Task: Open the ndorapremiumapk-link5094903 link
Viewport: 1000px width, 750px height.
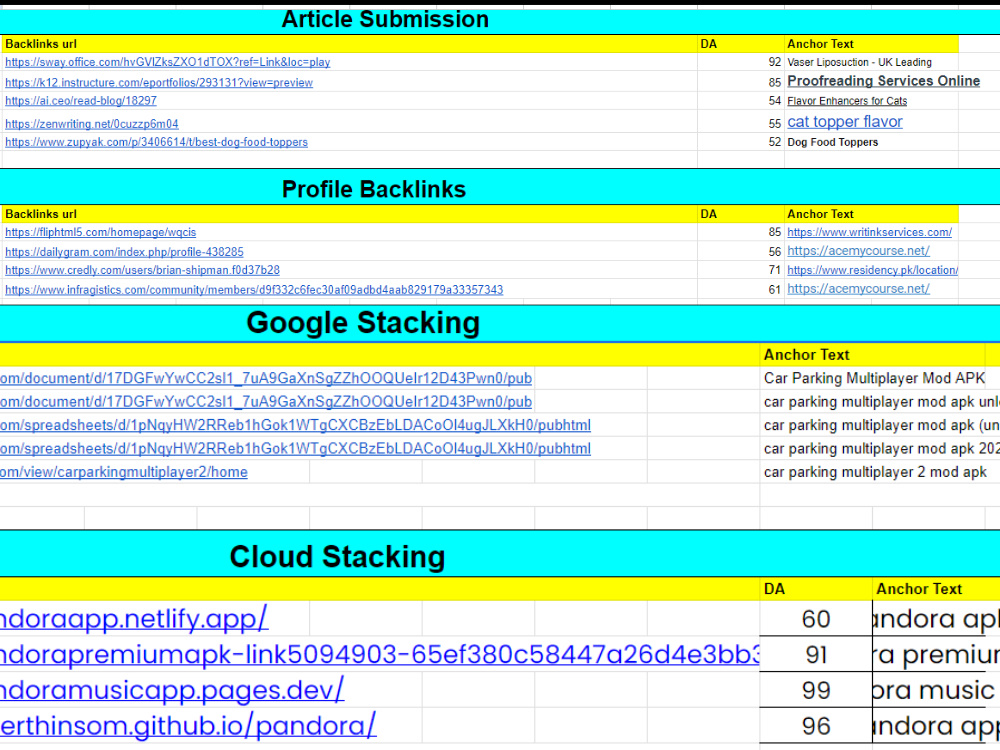Action: (379, 655)
